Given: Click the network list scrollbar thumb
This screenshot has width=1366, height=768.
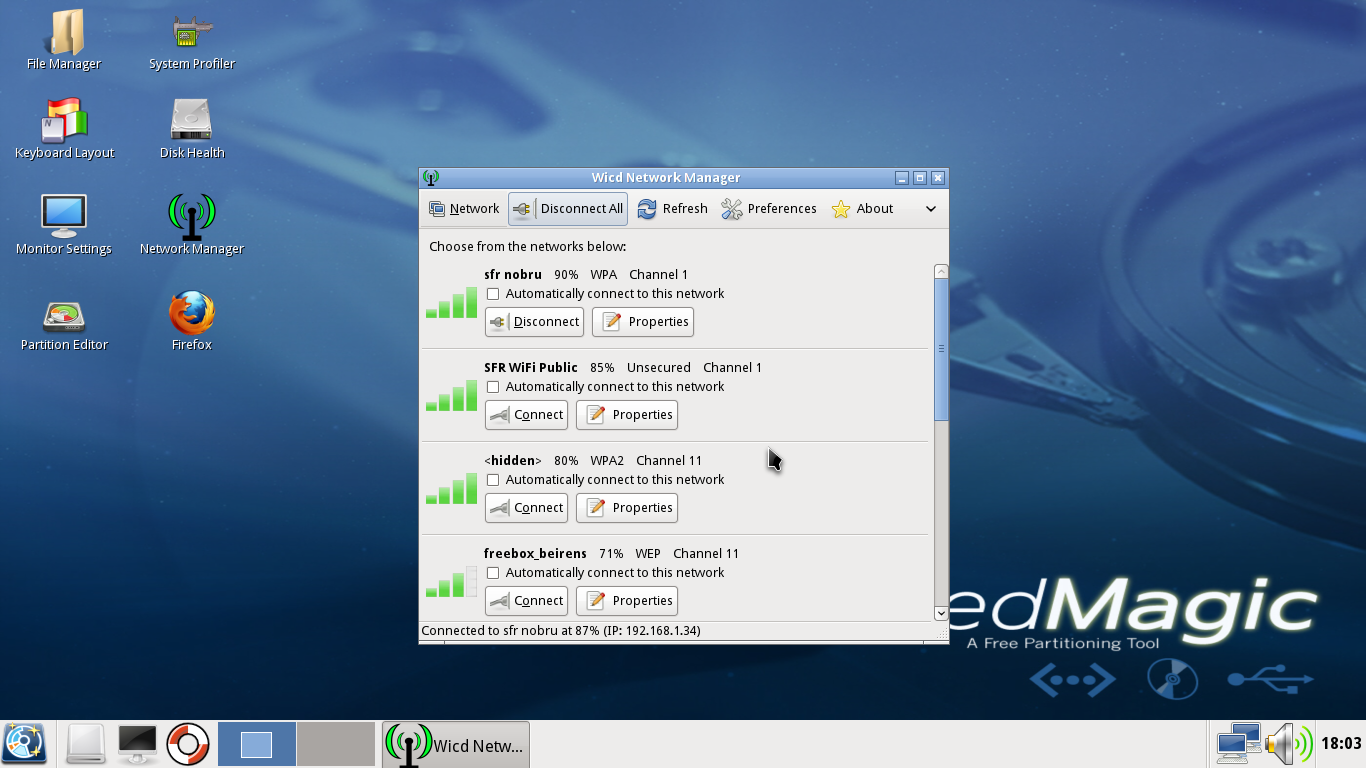Looking at the screenshot, I should click(x=941, y=349).
